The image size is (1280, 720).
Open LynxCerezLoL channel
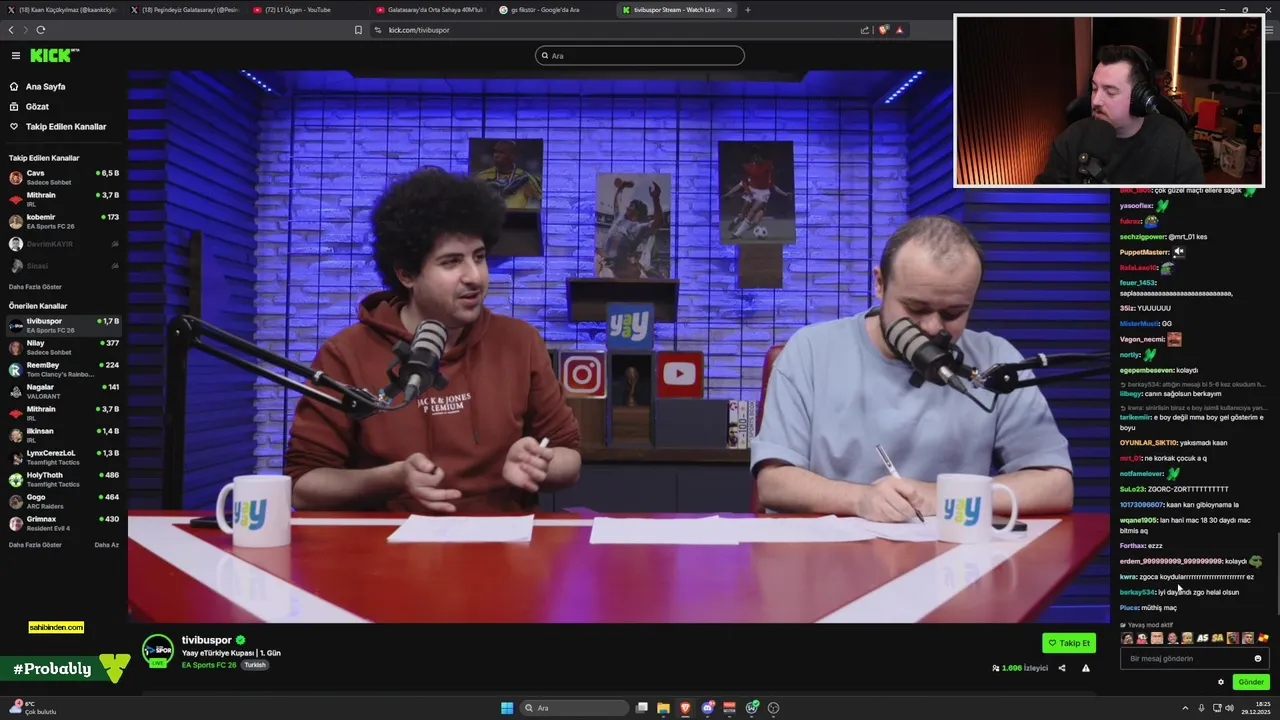click(63, 457)
